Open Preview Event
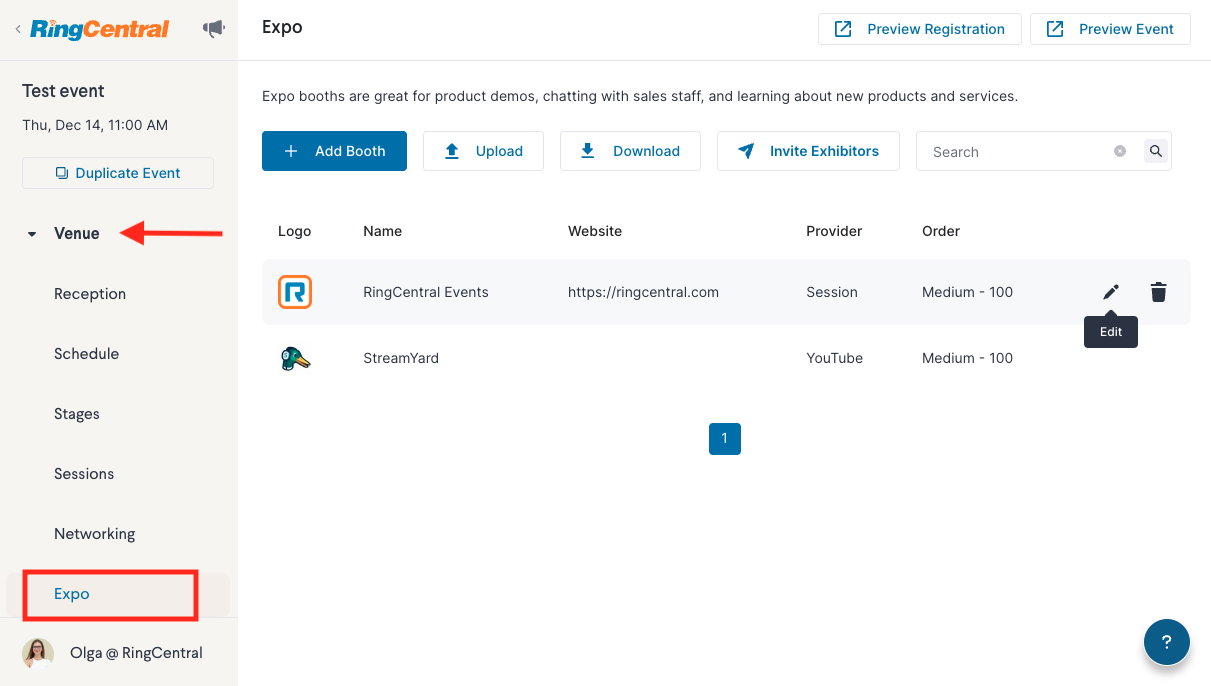1211x686 pixels. 1110,29
